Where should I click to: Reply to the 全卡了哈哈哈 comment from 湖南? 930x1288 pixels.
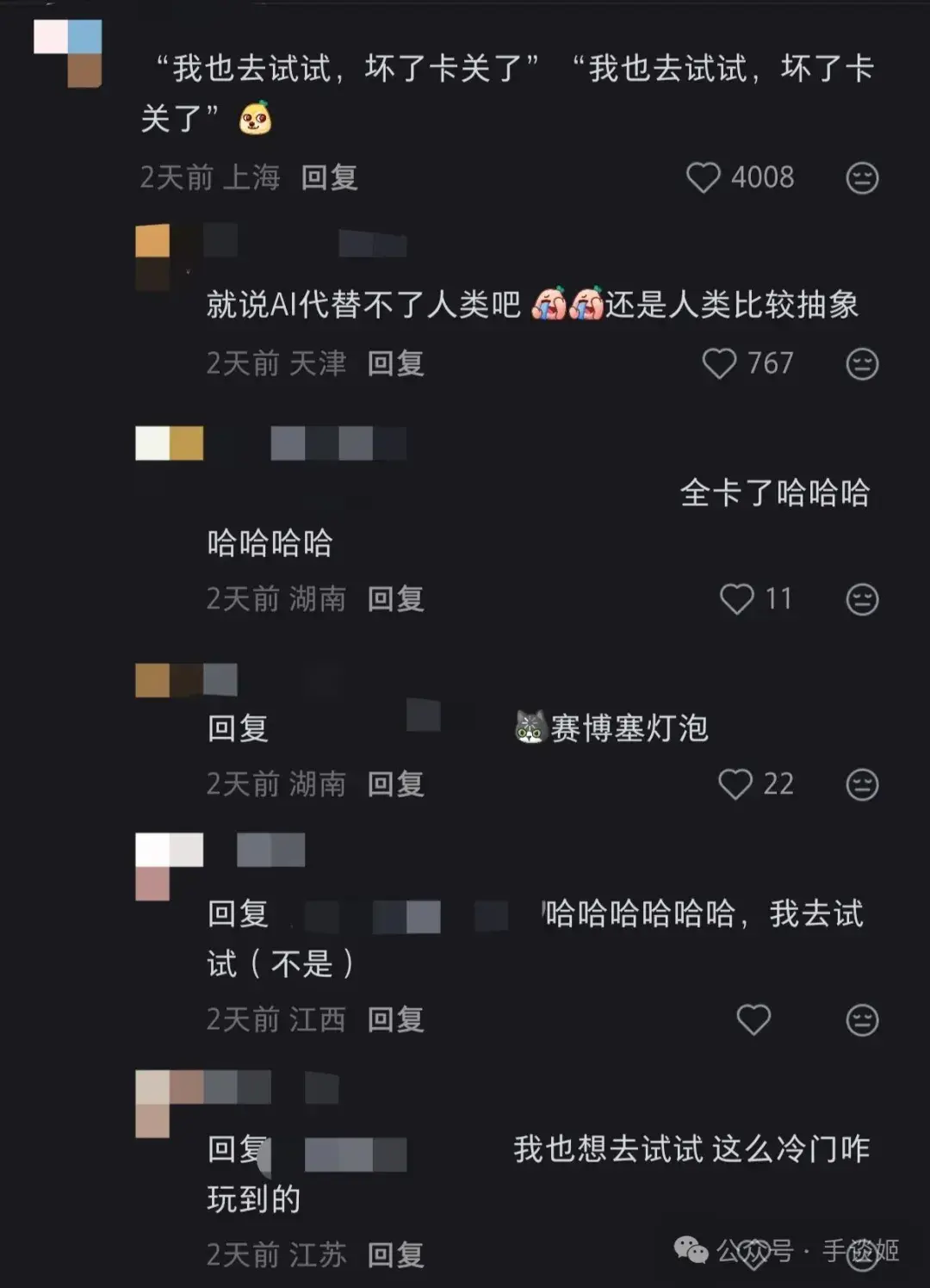pos(395,598)
